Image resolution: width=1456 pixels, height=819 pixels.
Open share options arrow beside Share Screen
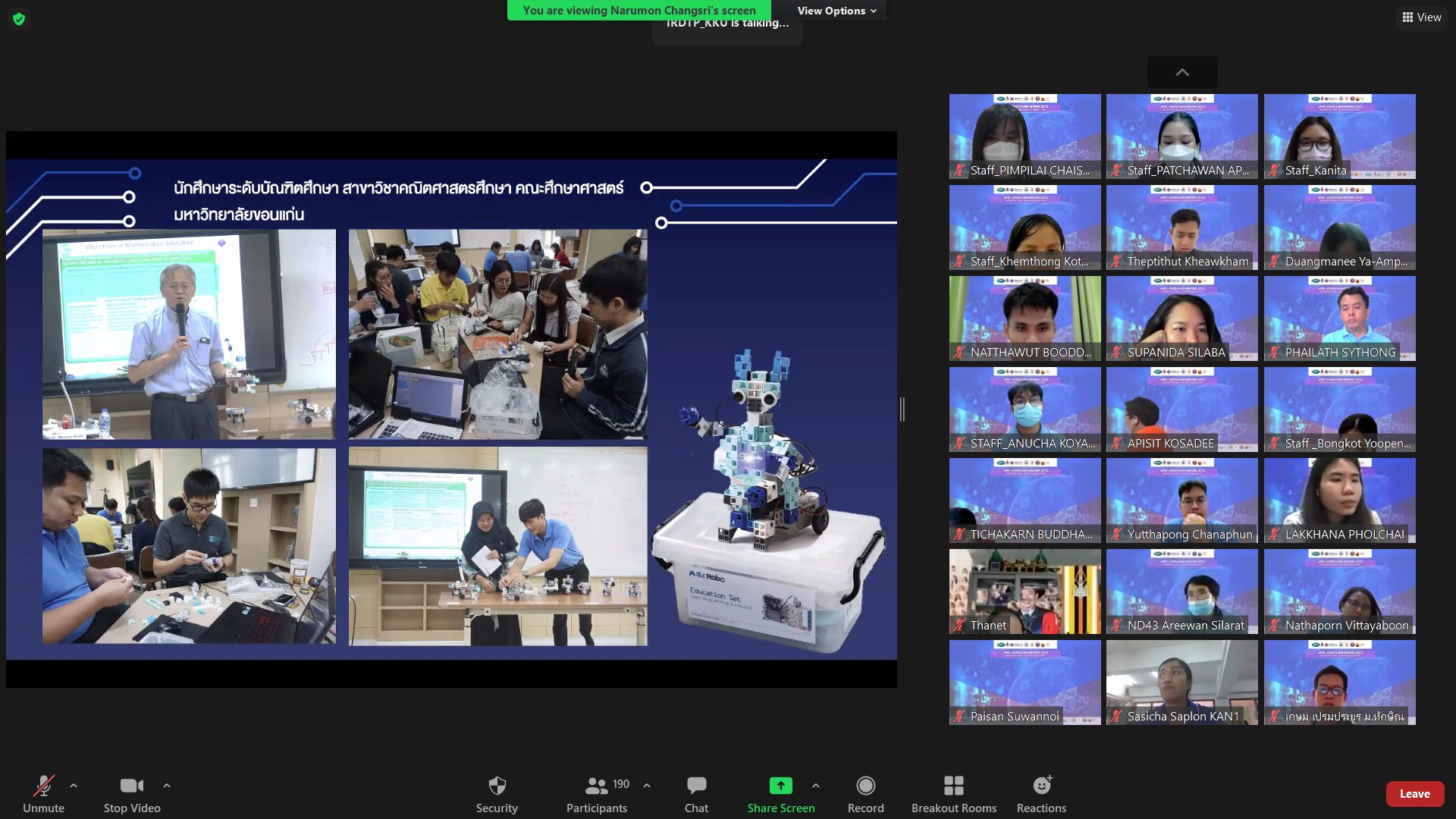click(816, 786)
